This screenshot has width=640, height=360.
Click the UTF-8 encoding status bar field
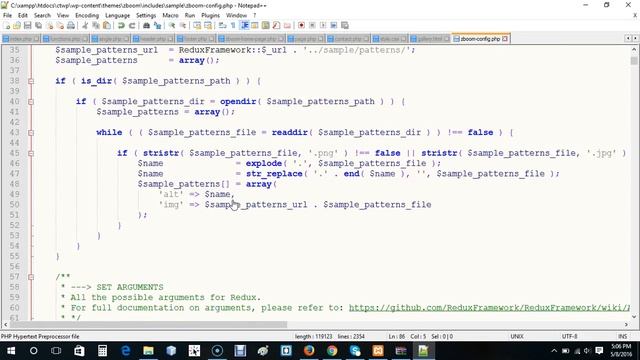click(569, 337)
